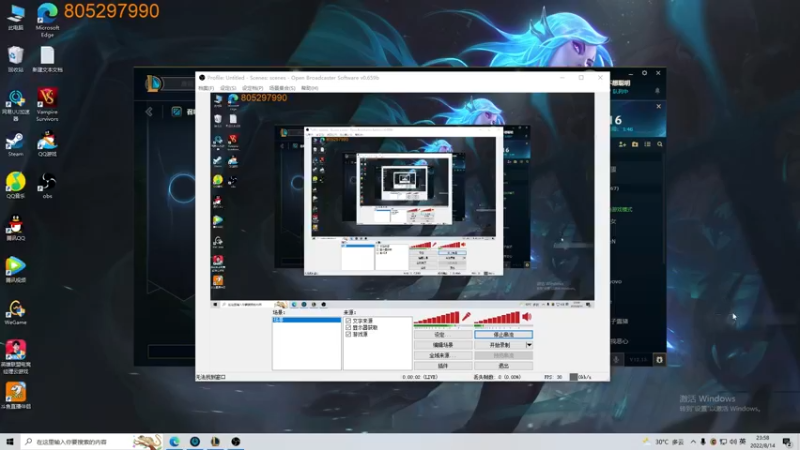Click the 编辑场景 edit scene button
Screen dimensions: 800x450
[442, 345]
